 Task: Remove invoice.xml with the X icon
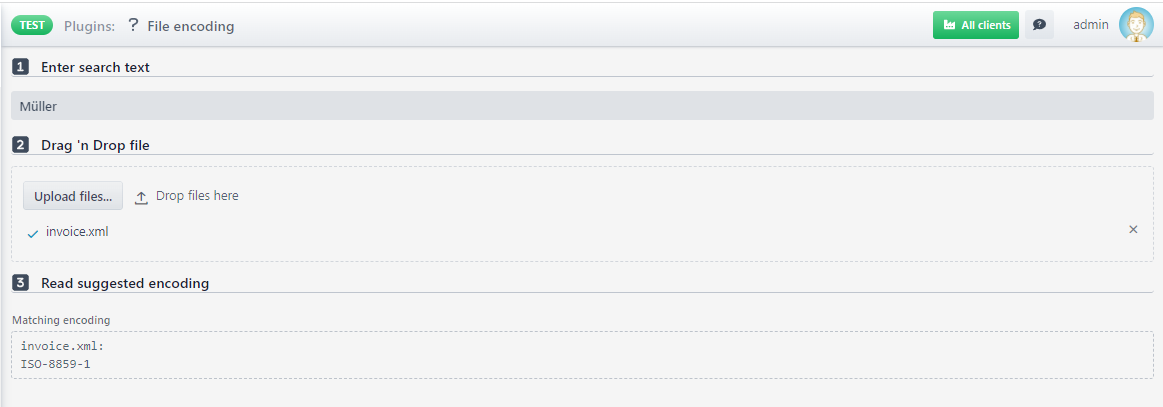[1133, 230]
